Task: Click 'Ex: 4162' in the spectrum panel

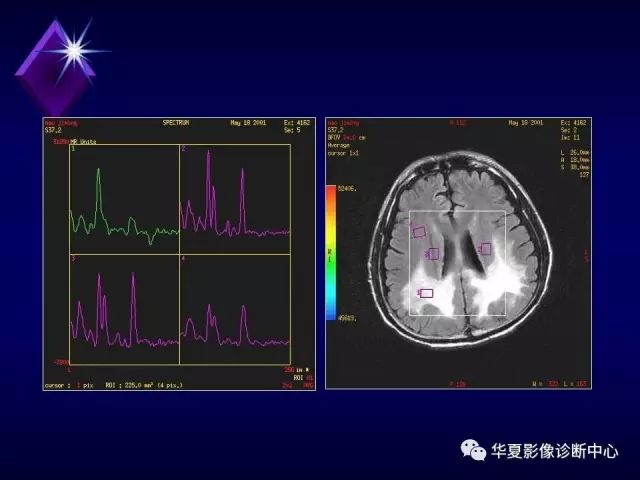Action: click(297, 122)
